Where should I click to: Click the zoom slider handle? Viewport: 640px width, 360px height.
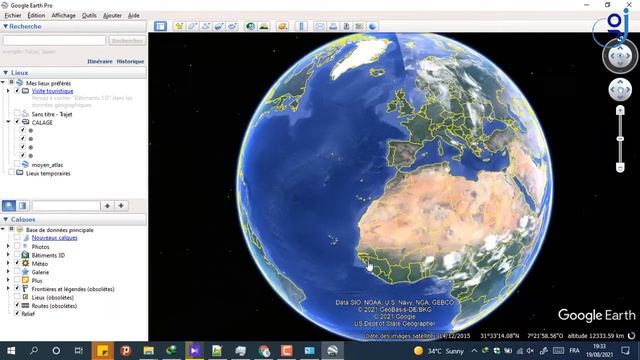pos(620,139)
